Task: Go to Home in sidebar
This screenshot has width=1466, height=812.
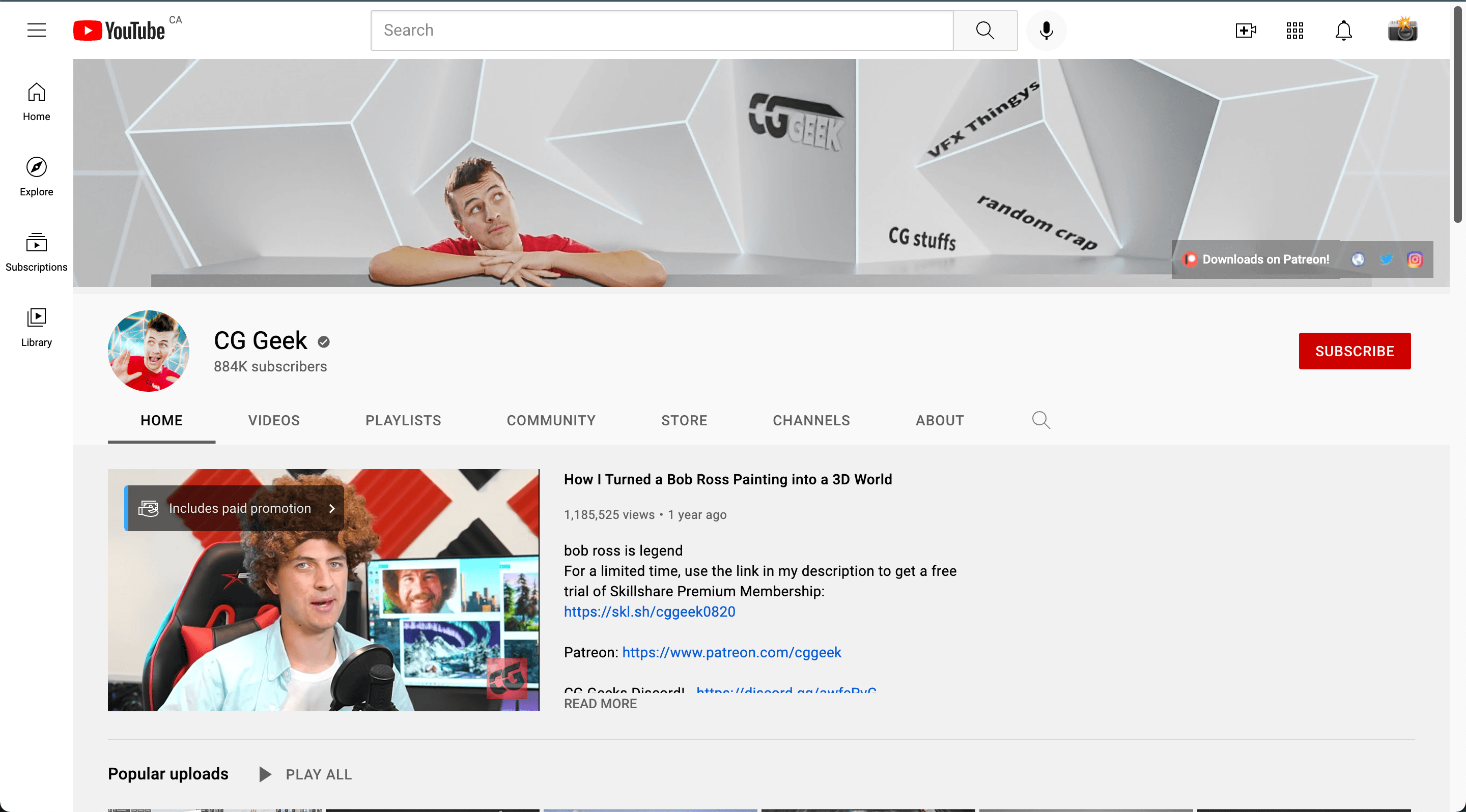Action: tap(37, 101)
